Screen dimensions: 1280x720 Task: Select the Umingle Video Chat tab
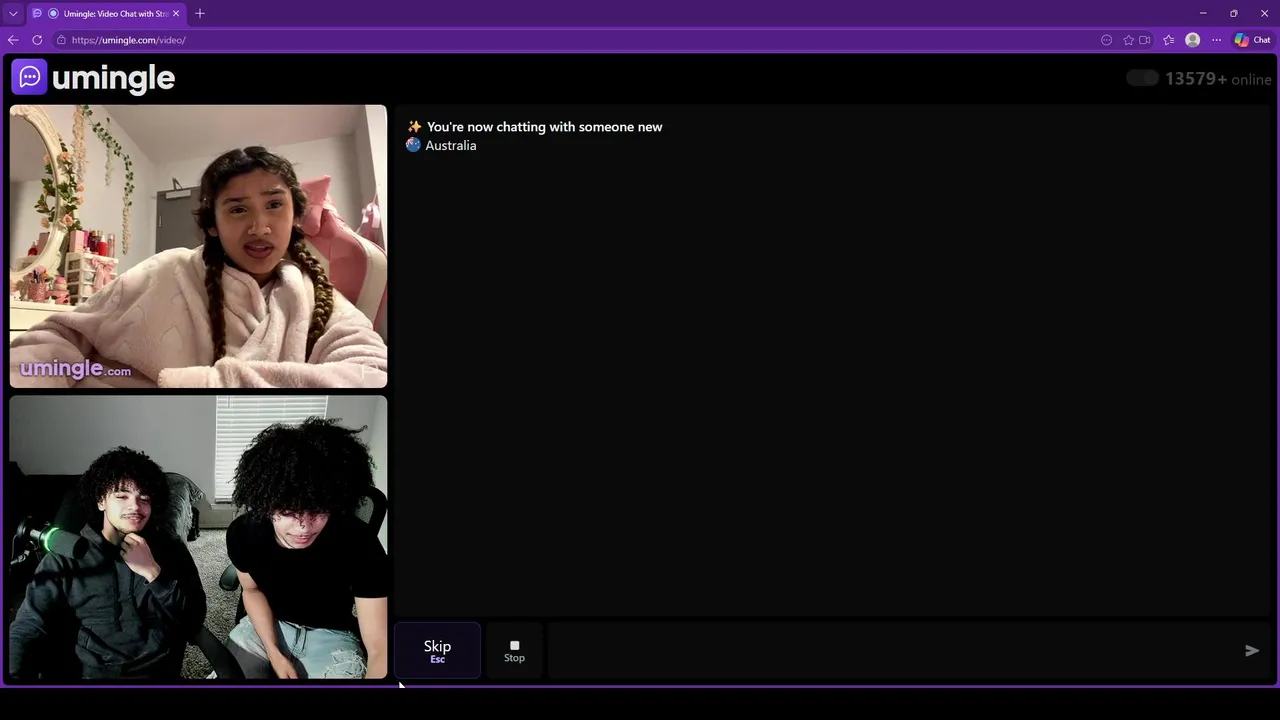point(106,13)
